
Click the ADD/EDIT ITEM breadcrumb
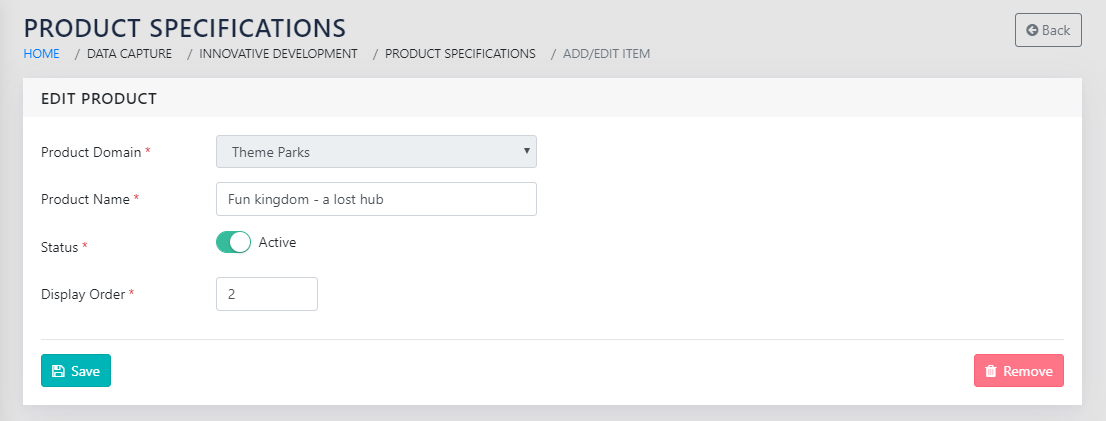point(606,54)
